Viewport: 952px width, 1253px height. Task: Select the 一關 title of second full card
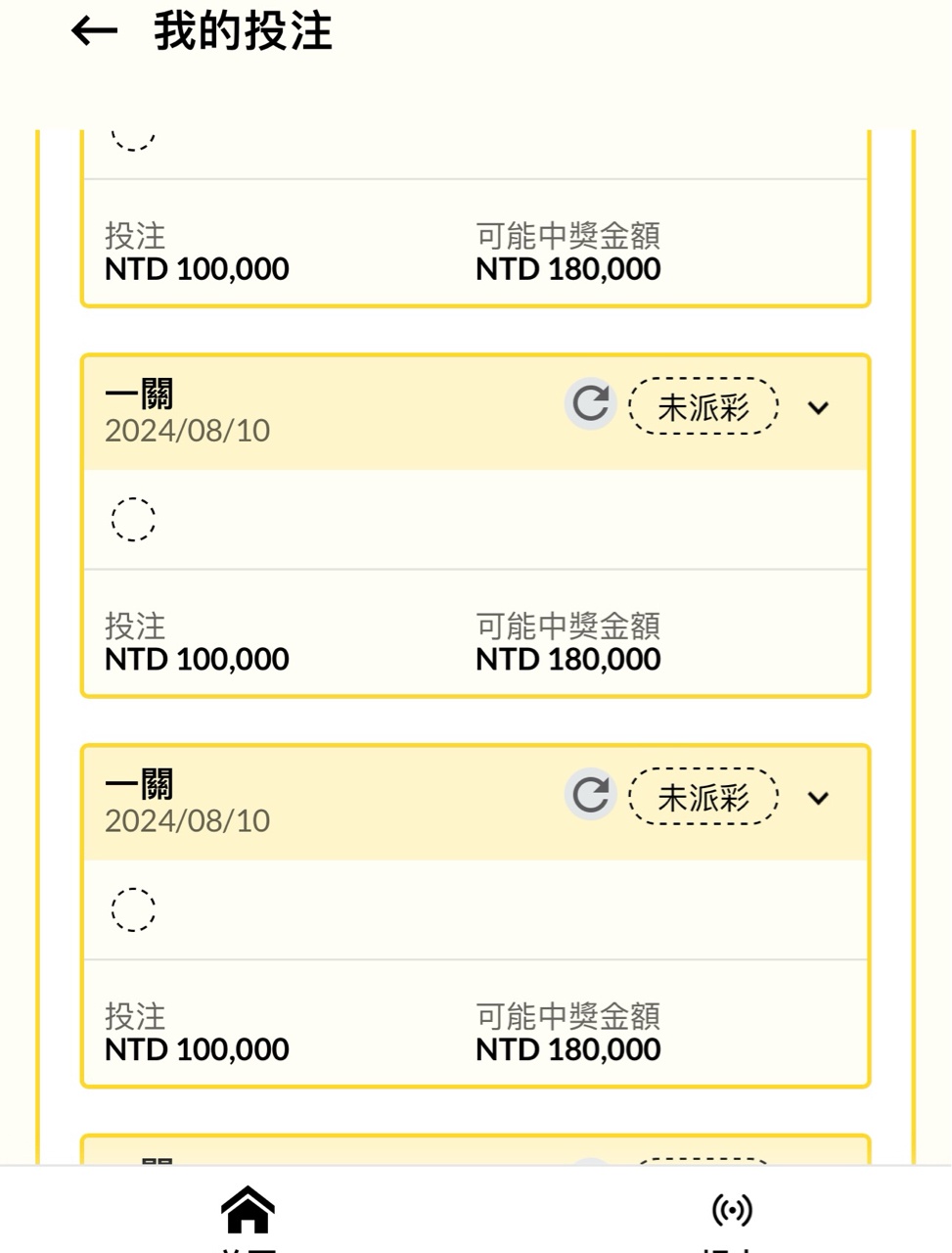click(x=139, y=785)
